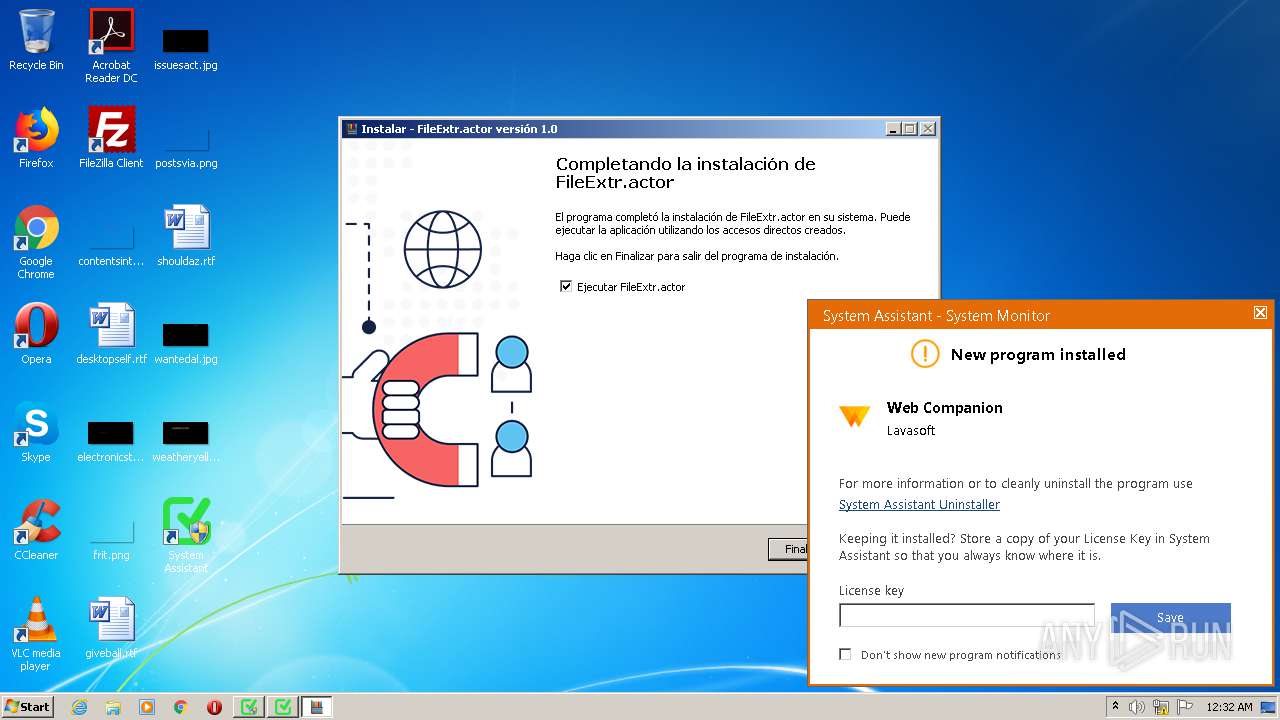Select issuesact.jpg file on desktop
1280x720 pixels.
(x=186, y=48)
